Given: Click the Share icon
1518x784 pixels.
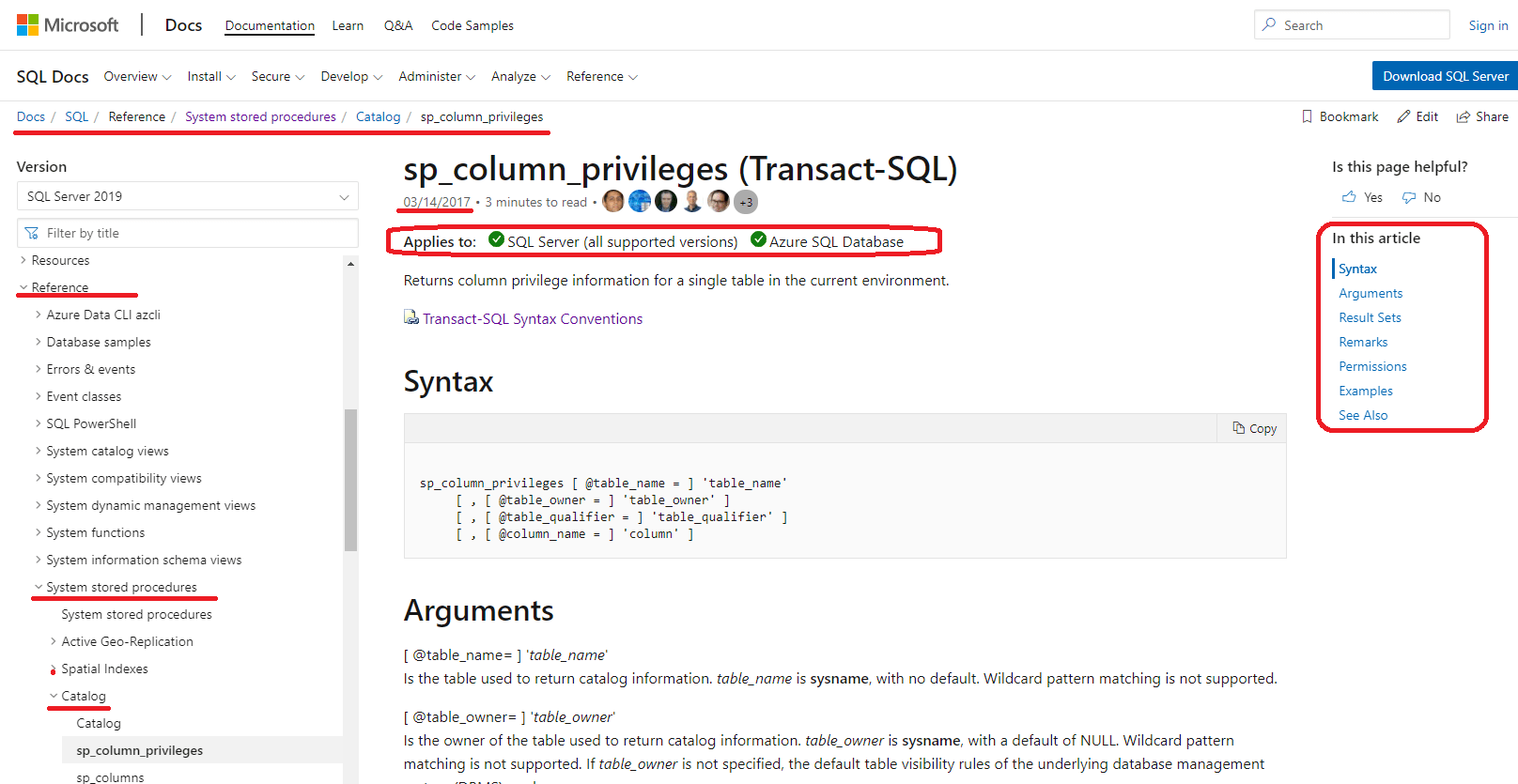Looking at the screenshot, I should click(1463, 116).
